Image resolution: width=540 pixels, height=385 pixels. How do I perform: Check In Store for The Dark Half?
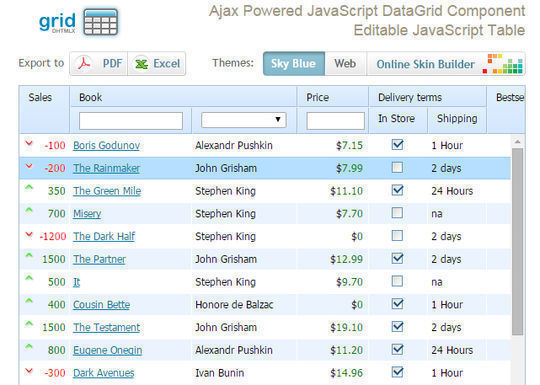(397, 236)
